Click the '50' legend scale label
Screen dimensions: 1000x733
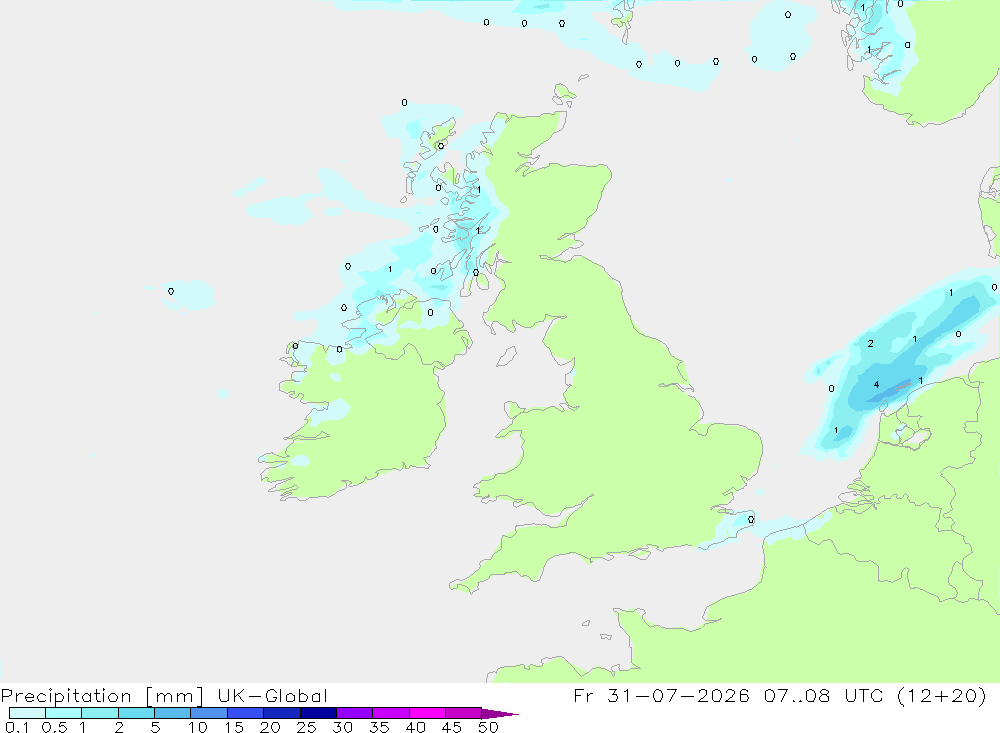coord(488,727)
